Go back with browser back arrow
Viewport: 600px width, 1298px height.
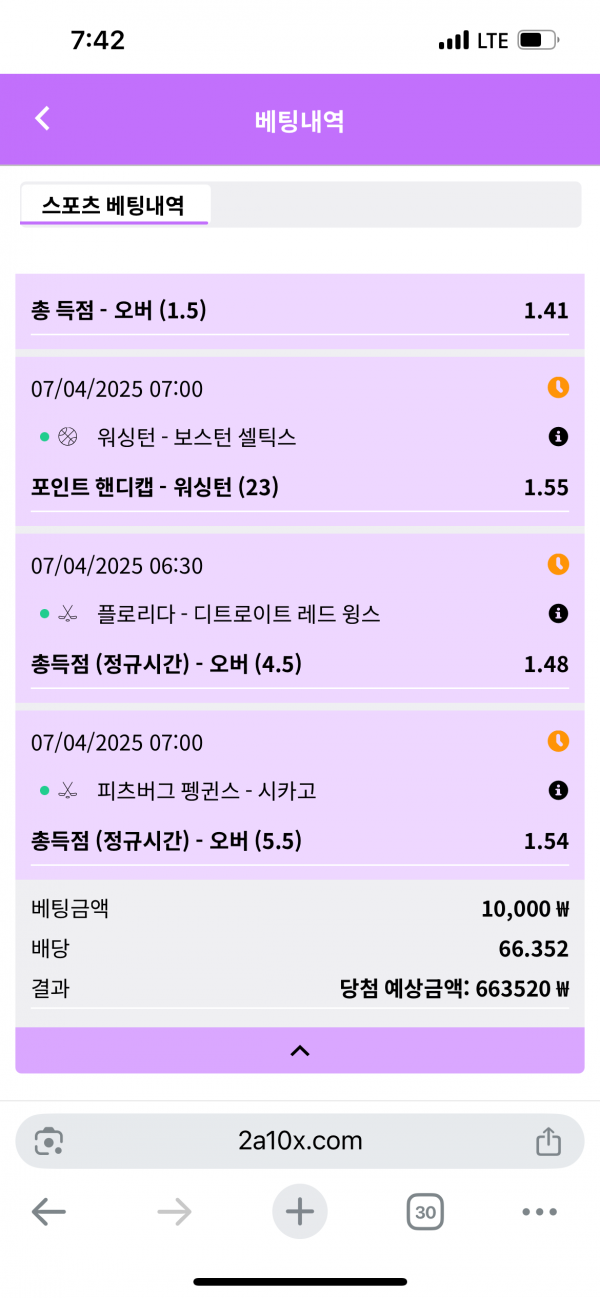tap(48, 1213)
